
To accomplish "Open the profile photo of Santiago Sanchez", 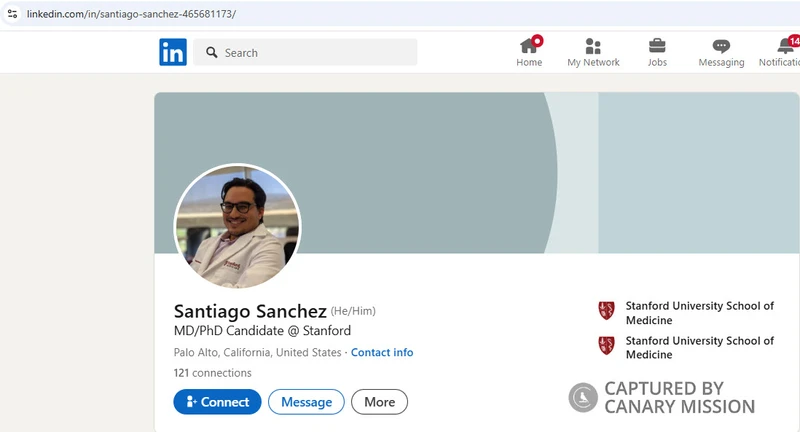I will tap(237, 226).
